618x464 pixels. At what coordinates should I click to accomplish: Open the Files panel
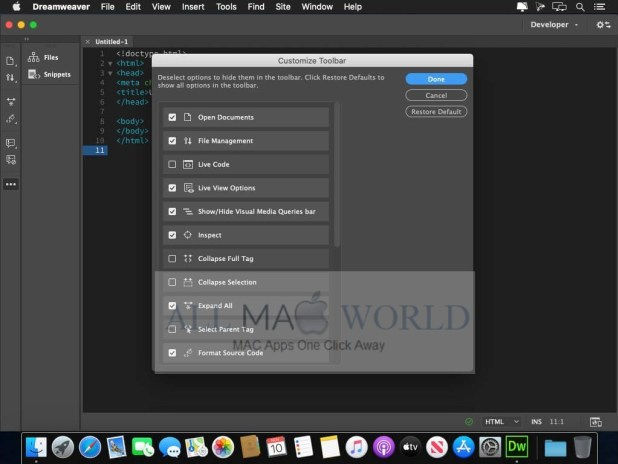[43, 58]
